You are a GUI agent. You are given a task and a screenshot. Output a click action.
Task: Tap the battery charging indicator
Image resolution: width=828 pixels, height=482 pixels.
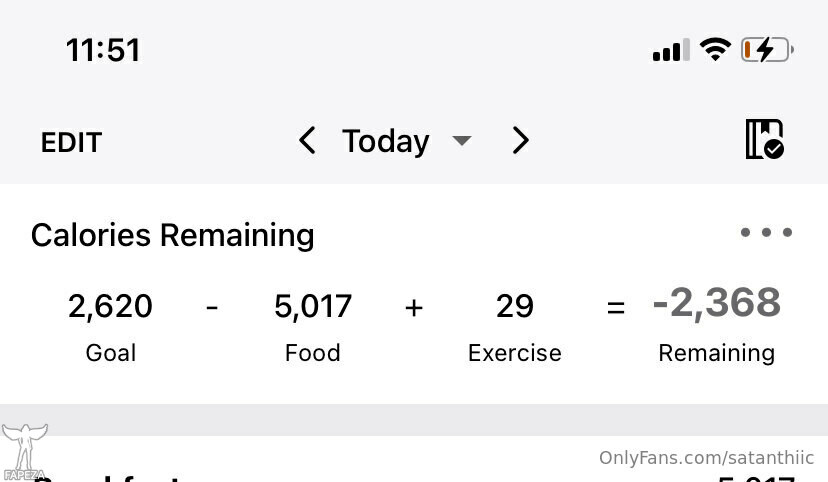pos(767,50)
